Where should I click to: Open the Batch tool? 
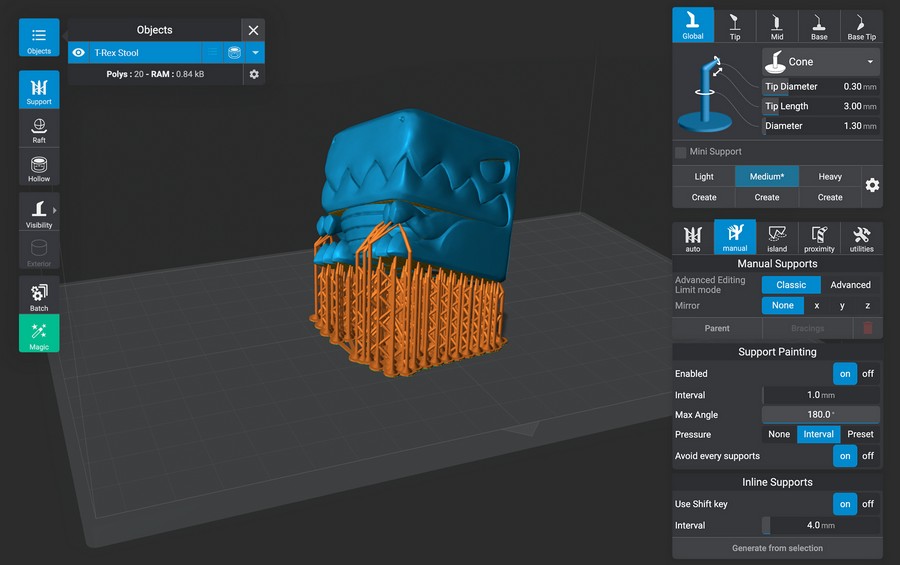point(39,295)
